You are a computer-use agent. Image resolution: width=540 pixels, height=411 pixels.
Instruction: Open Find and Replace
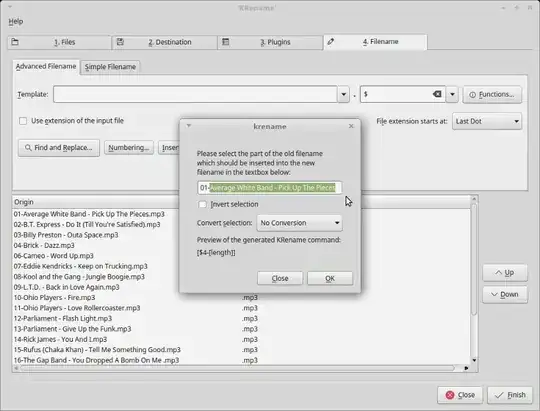coord(59,148)
